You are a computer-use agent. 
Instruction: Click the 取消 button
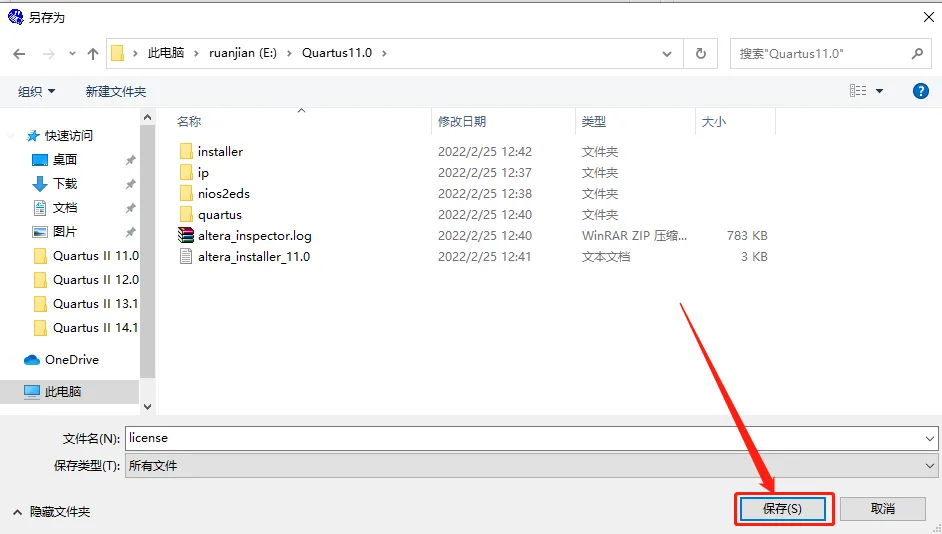[x=883, y=509]
